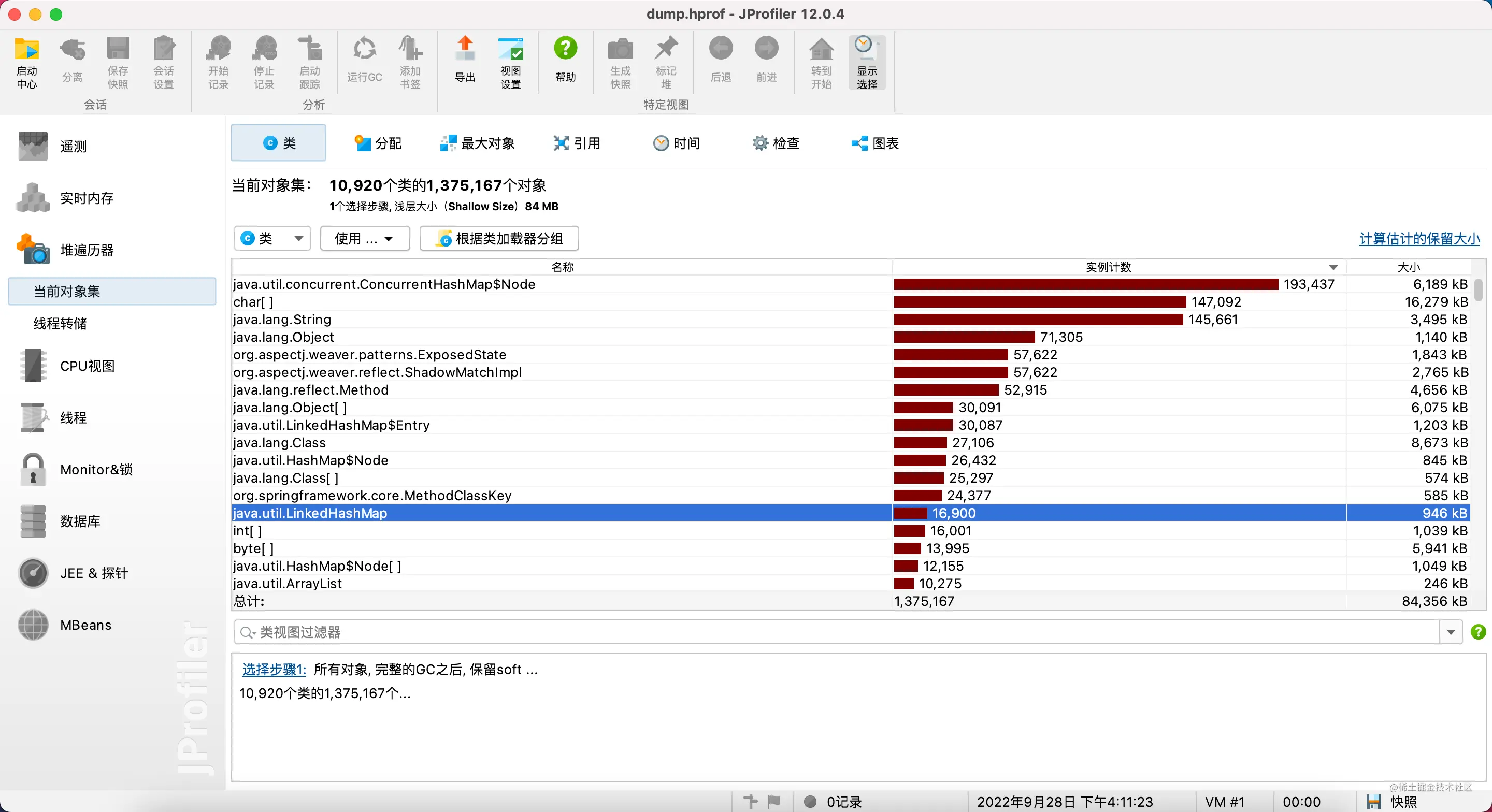Viewport: 1492px width, 812px height.
Task: Click the 选择步骤1 link
Action: (x=274, y=670)
